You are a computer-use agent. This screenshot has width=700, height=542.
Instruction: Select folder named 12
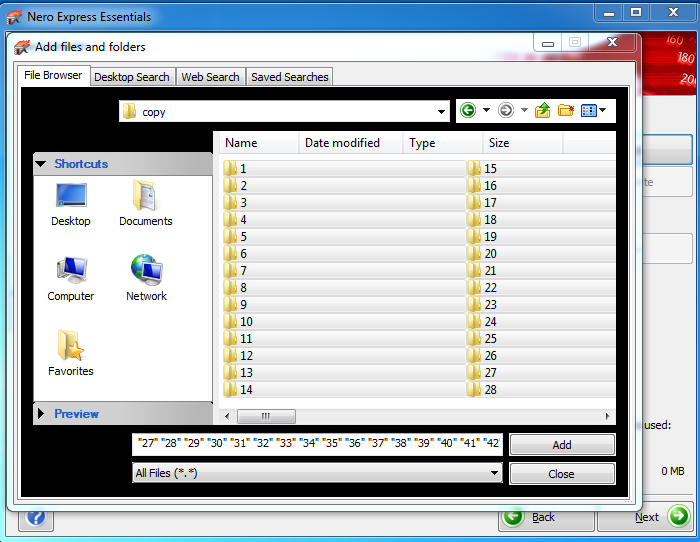[x=344, y=355]
